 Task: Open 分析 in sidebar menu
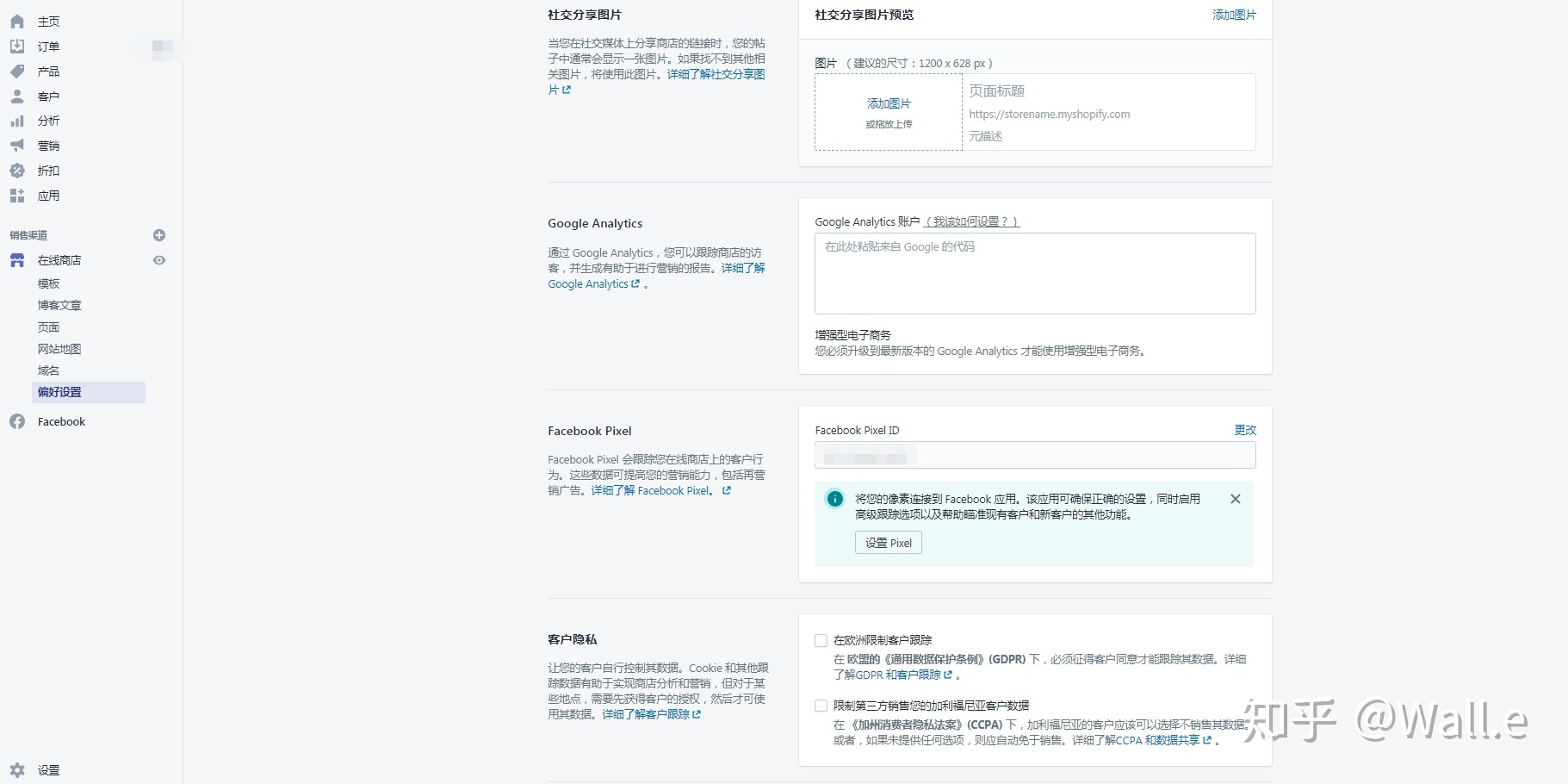[x=49, y=121]
